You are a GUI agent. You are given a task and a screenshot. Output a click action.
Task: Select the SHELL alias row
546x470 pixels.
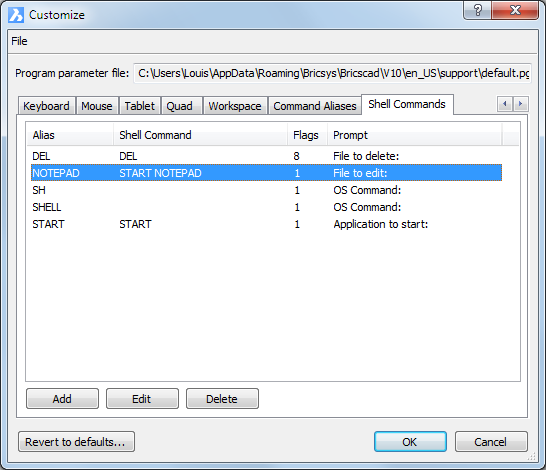266,207
